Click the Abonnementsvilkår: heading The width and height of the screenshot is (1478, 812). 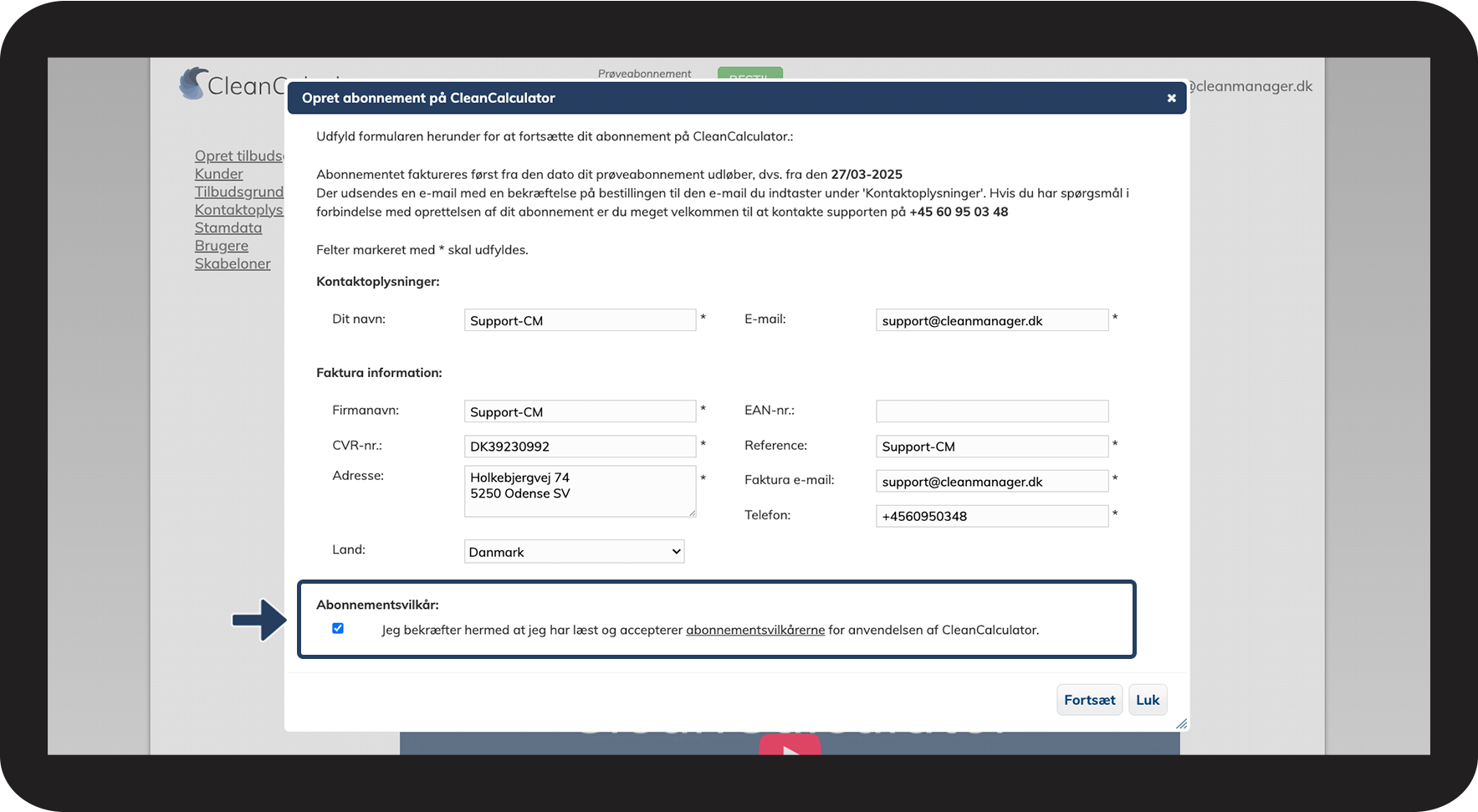pyautogui.click(x=377, y=605)
